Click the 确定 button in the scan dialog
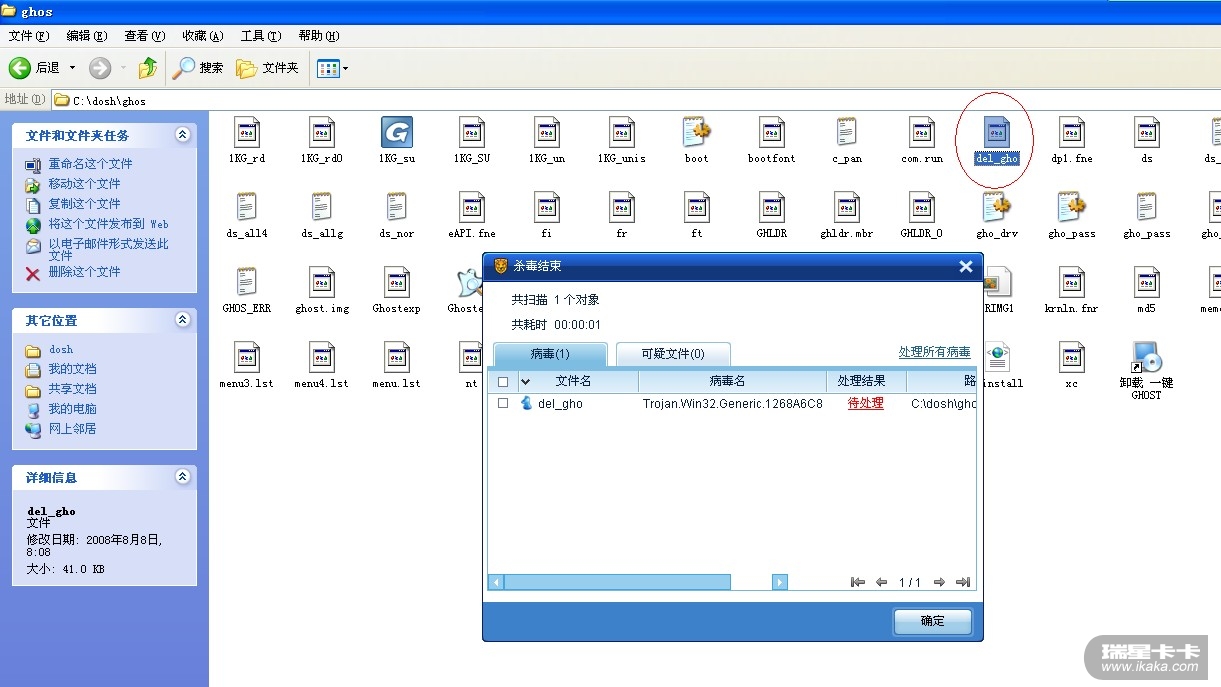This screenshot has height=687, width=1221. click(x=932, y=621)
